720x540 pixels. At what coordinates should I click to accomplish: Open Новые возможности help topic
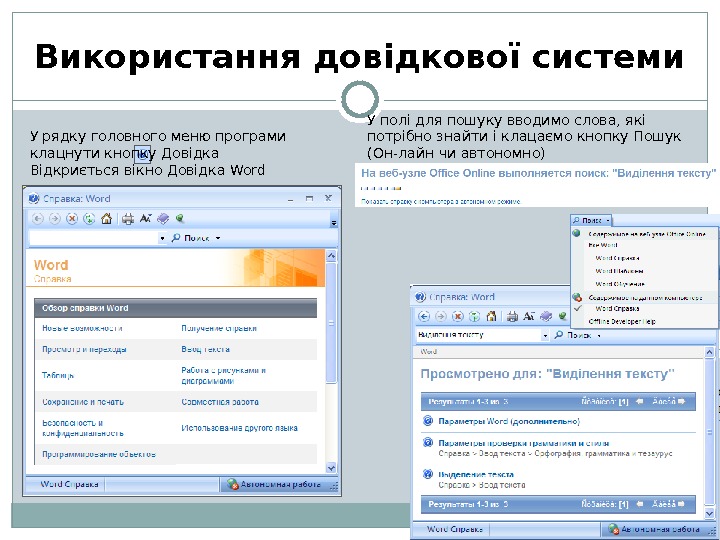[82, 328]
